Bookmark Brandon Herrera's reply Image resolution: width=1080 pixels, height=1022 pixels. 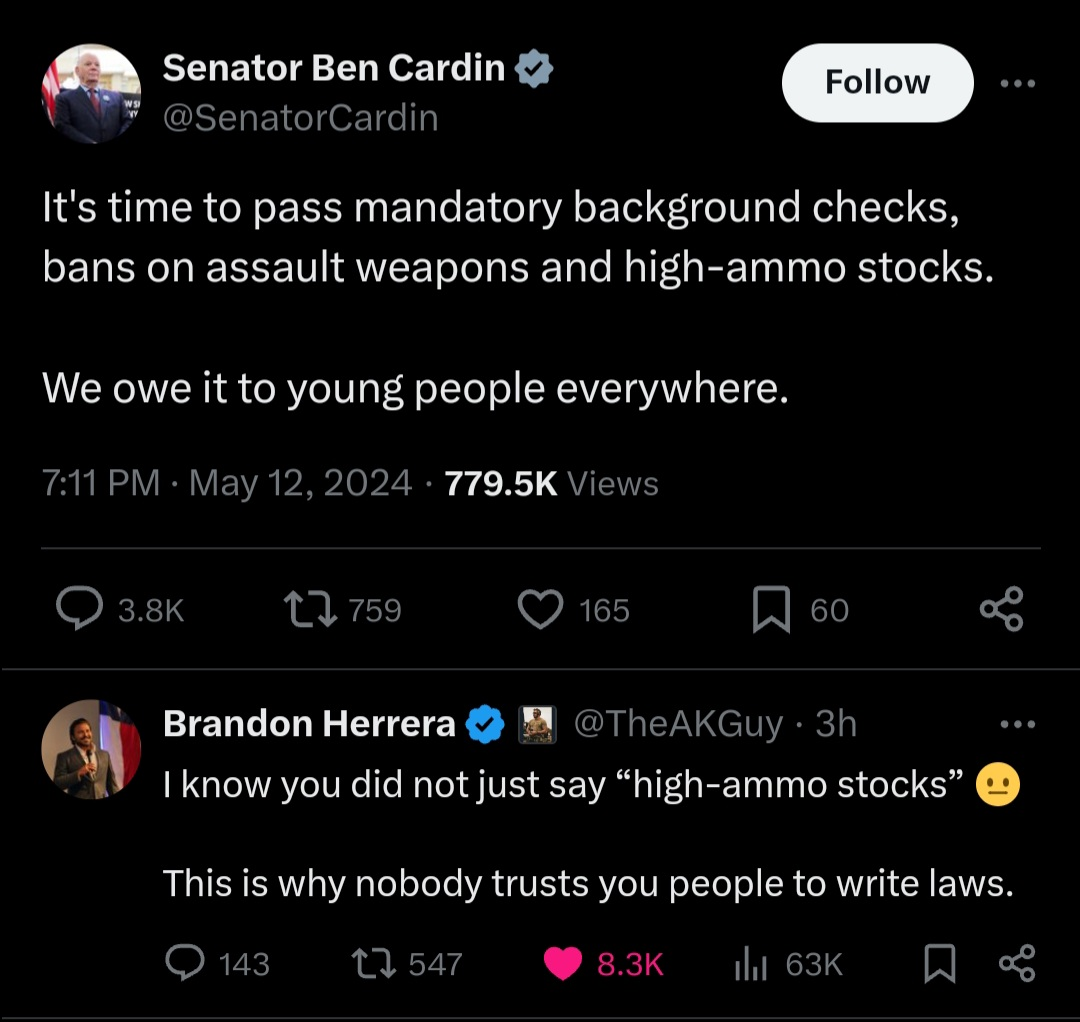[x=939, y=963]
